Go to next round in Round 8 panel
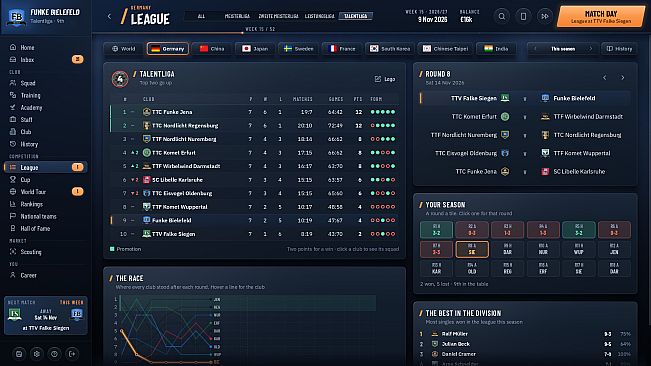651x366 pixels. click(x=622, y=78)
